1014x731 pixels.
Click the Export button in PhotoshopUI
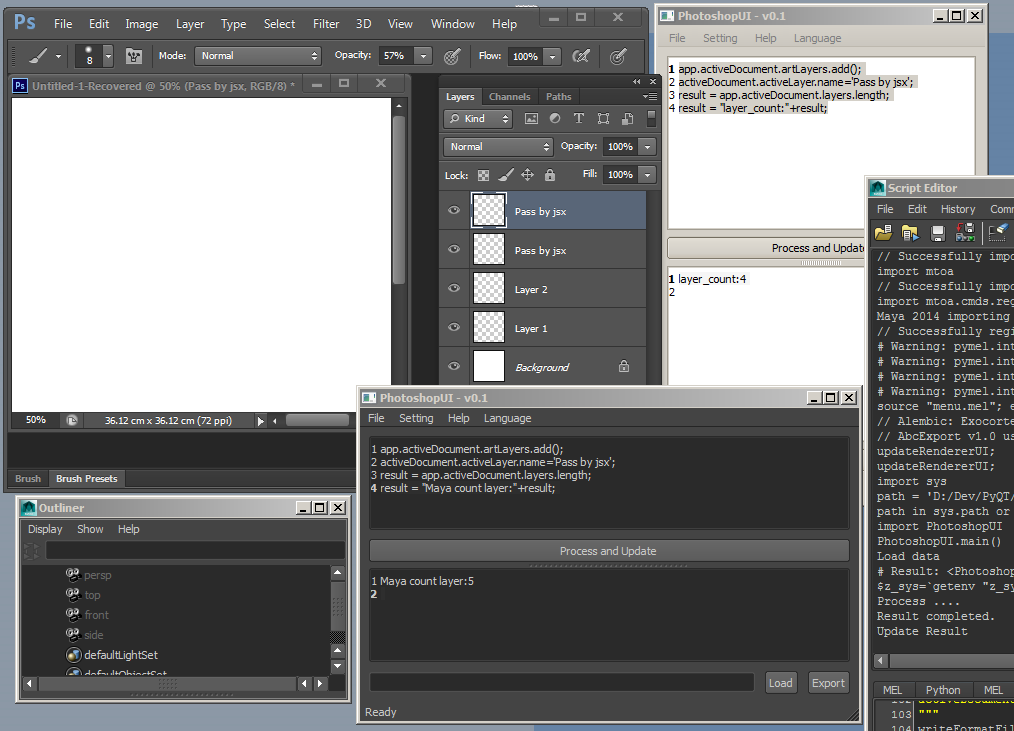[828, 683]
